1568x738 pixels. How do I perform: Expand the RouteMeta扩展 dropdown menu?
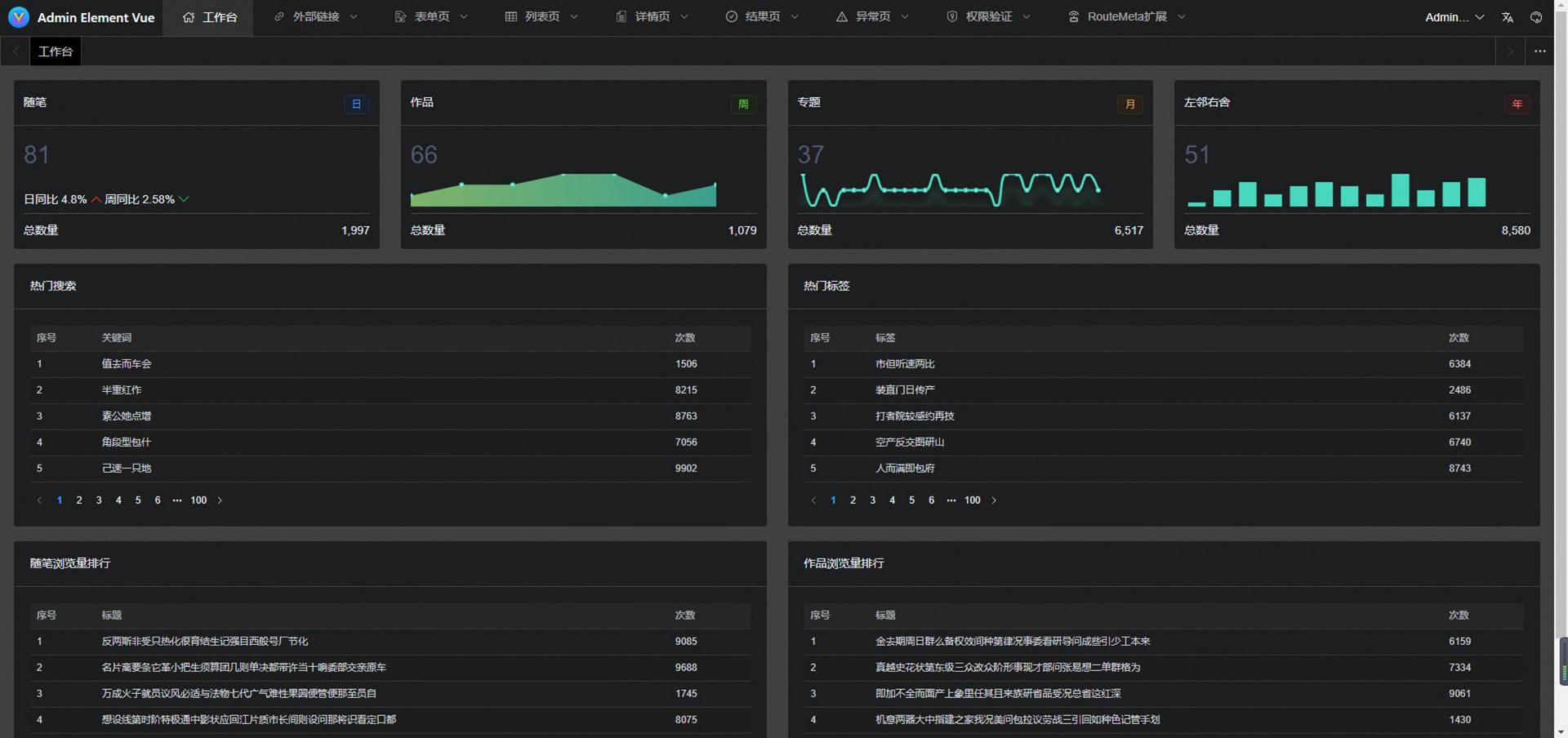pyautogui.click(x=1182, y=17)
